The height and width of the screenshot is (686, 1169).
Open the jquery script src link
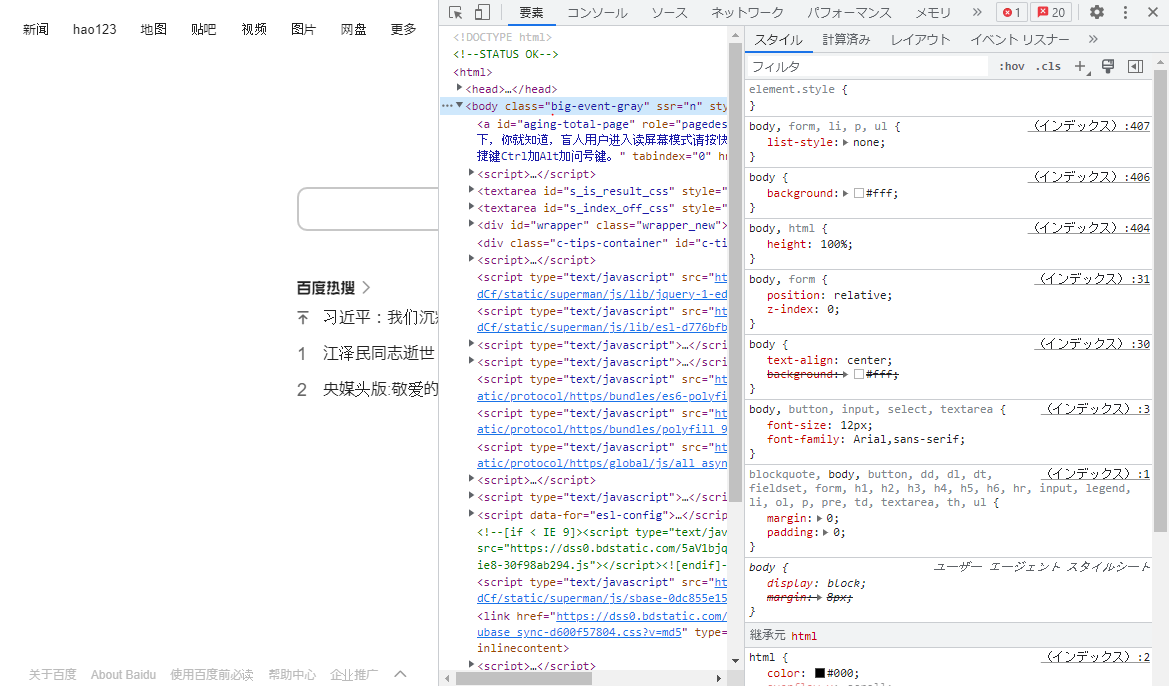(x=602, y=294)
